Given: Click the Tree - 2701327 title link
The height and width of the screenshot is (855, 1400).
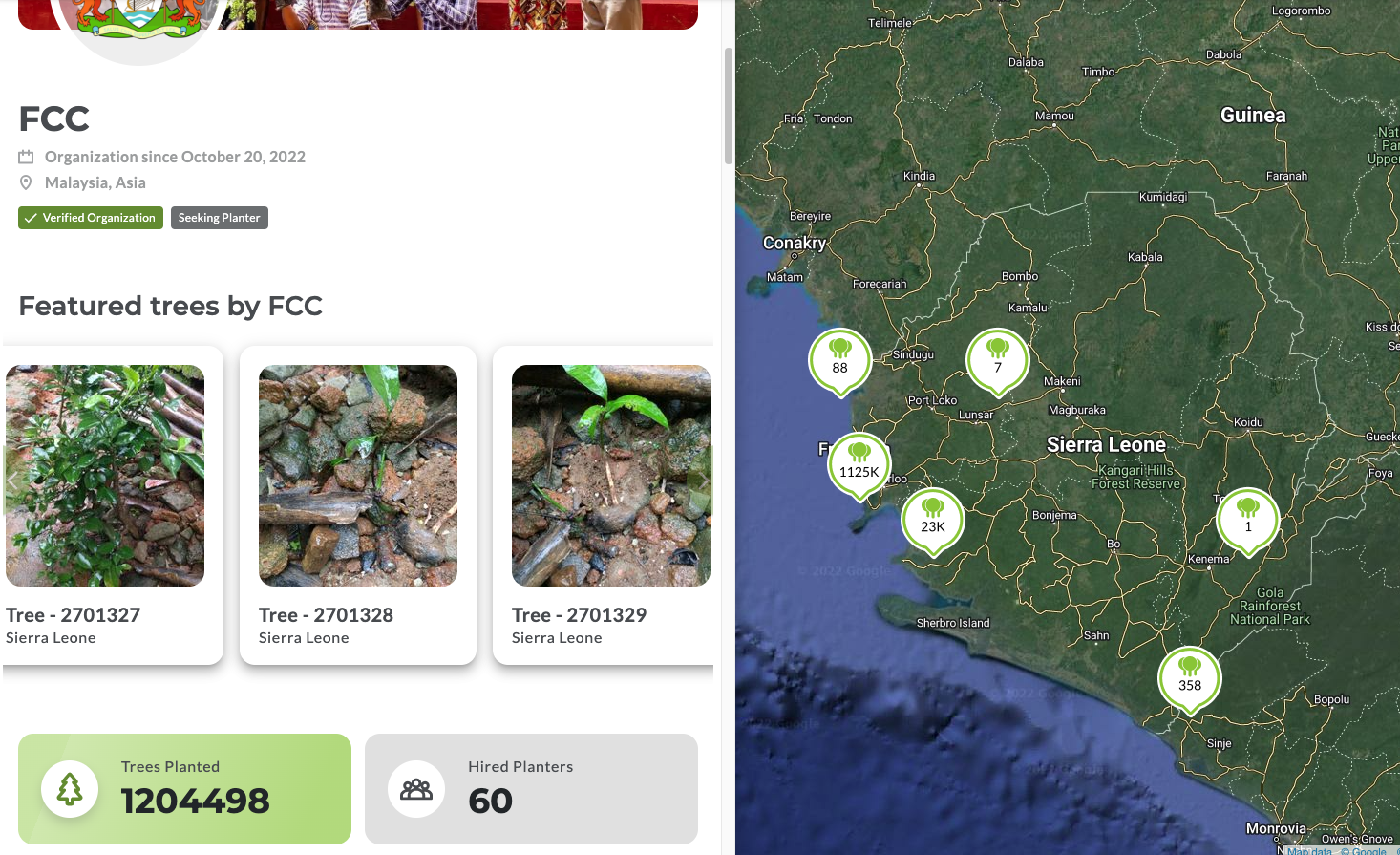Looking at the screenshot, I should coord(73,614).
